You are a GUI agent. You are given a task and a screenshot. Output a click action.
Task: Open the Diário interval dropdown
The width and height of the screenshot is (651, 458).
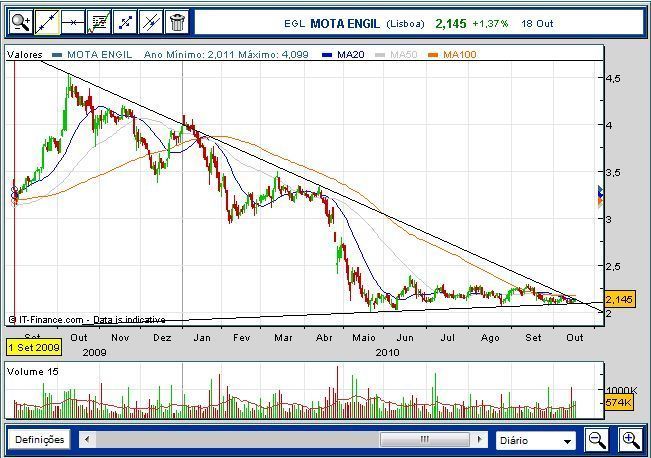click(x=536, y=441)
